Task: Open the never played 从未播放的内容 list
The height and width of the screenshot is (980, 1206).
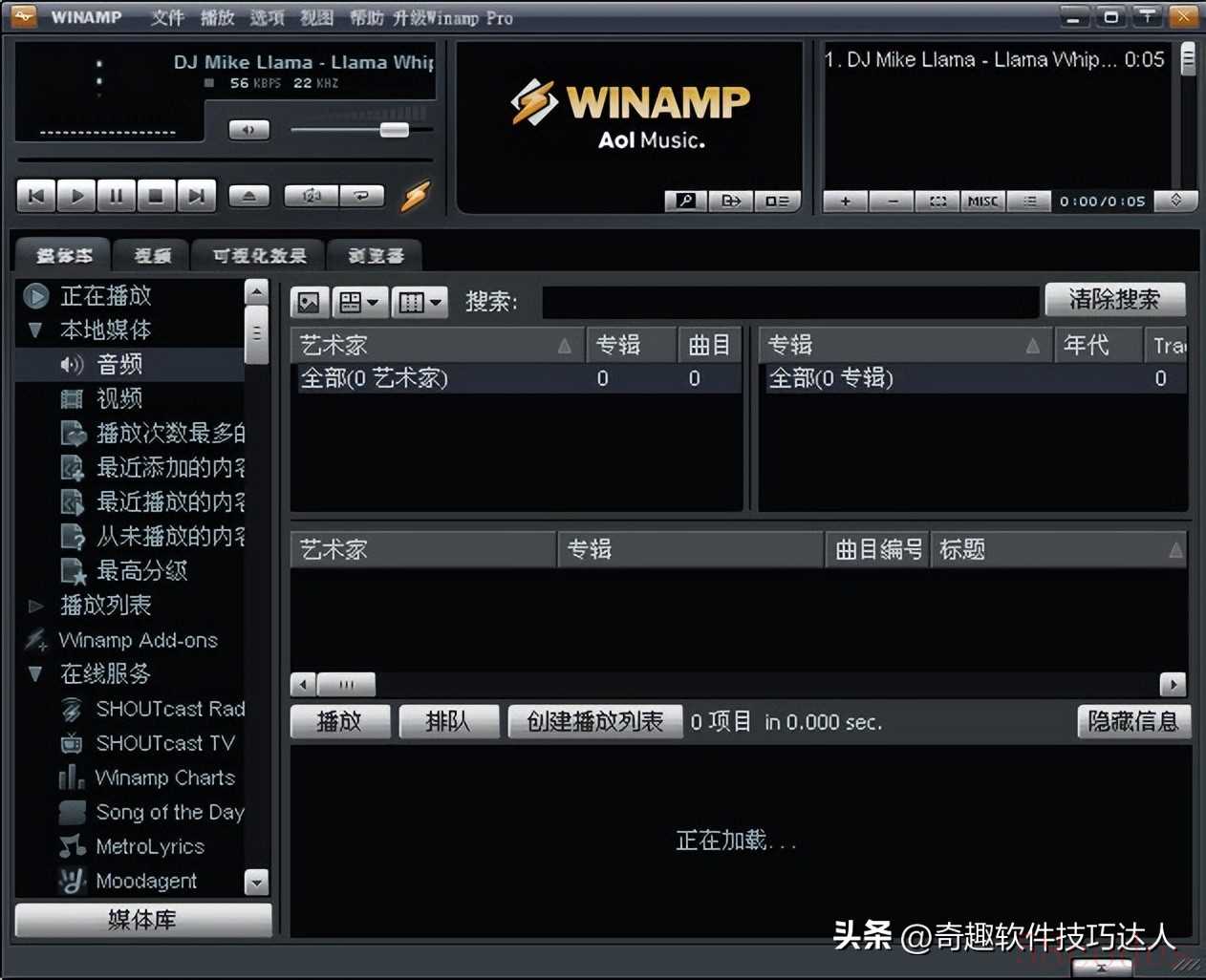Action: (x=170, y=536)
